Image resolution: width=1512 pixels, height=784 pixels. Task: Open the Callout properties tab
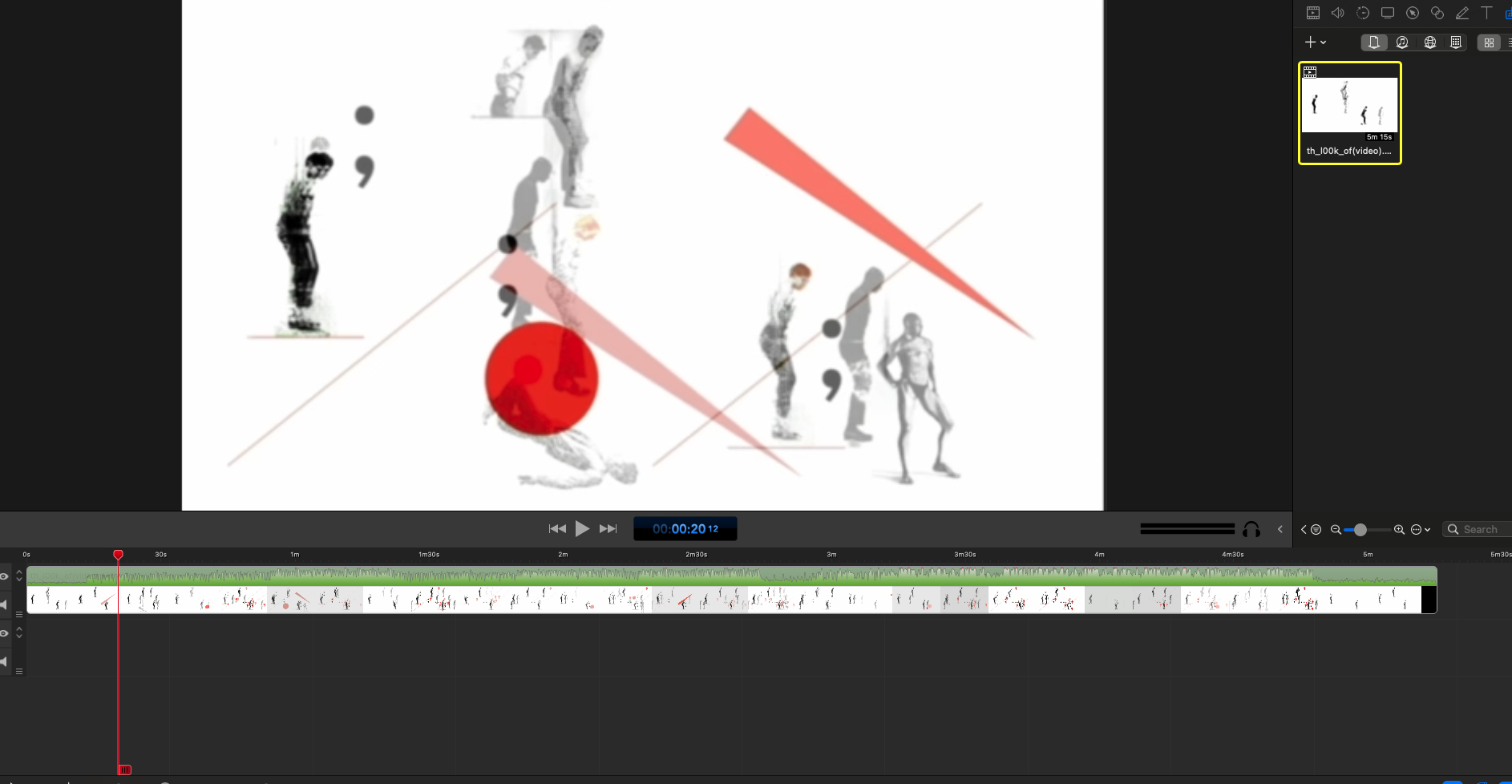click(x=1413, y=13)
